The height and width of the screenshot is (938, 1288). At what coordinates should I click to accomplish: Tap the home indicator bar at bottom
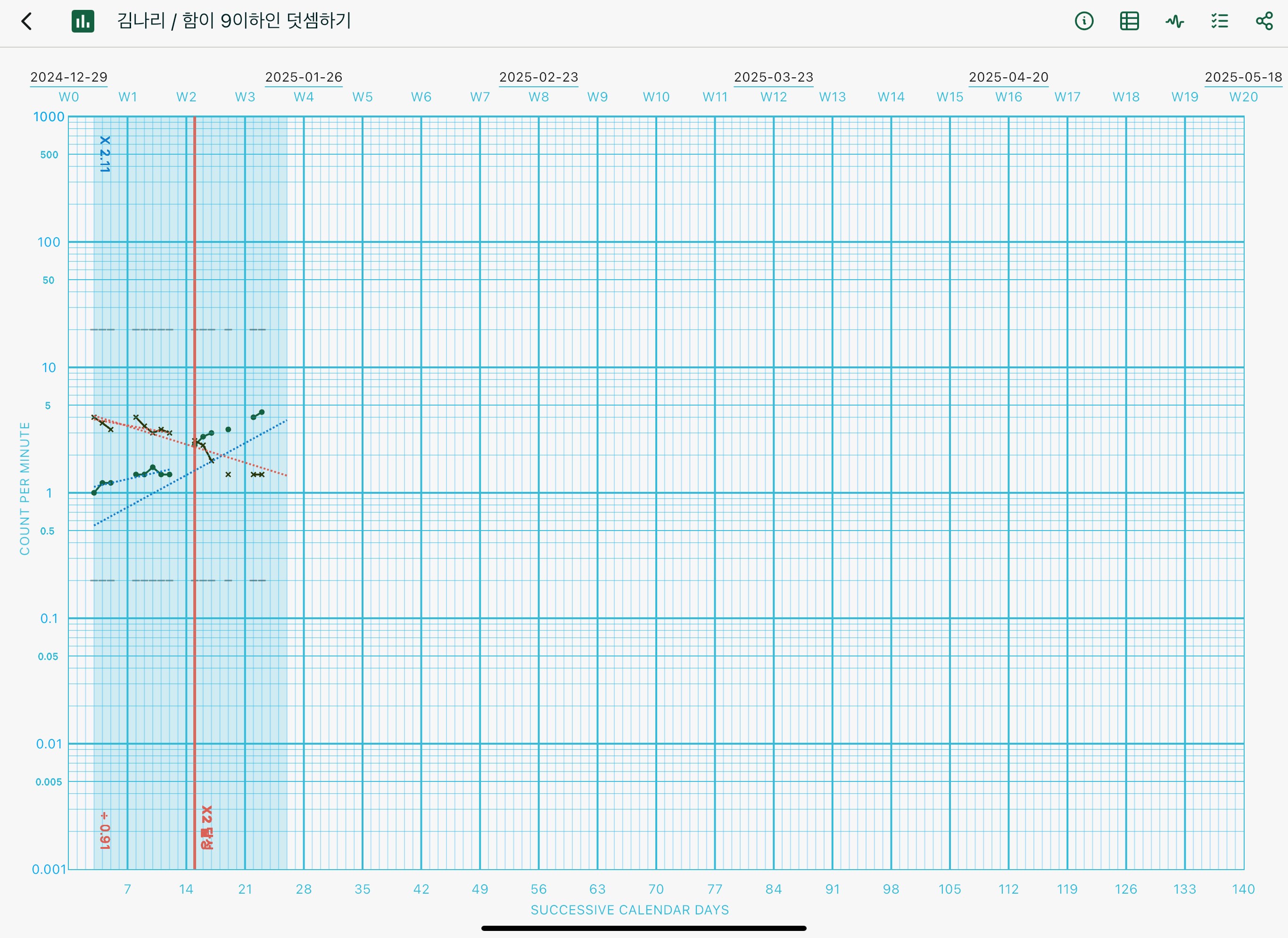pyautogui.click(x=644, y=928)
